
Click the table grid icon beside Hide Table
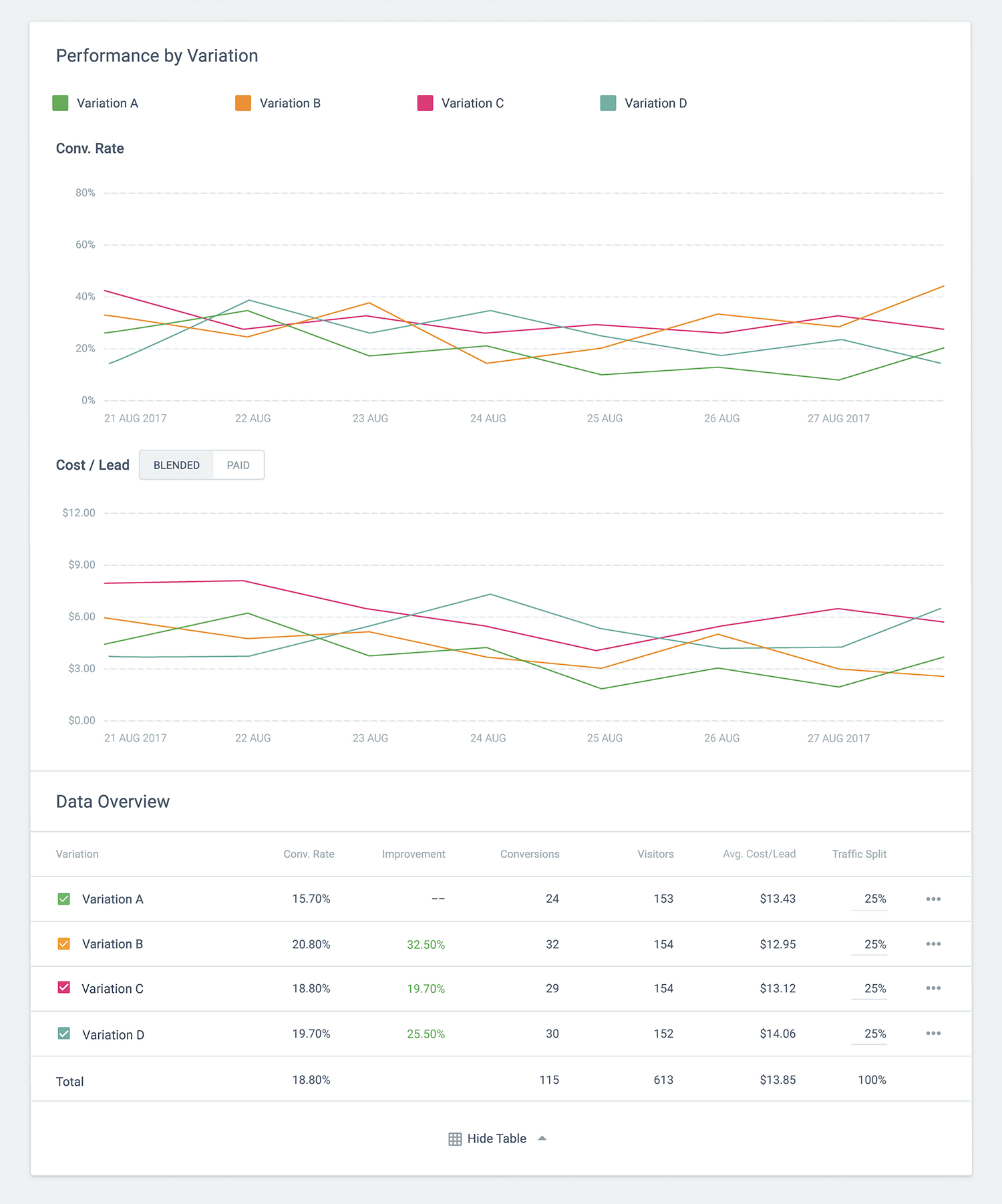pos(455,1139)
